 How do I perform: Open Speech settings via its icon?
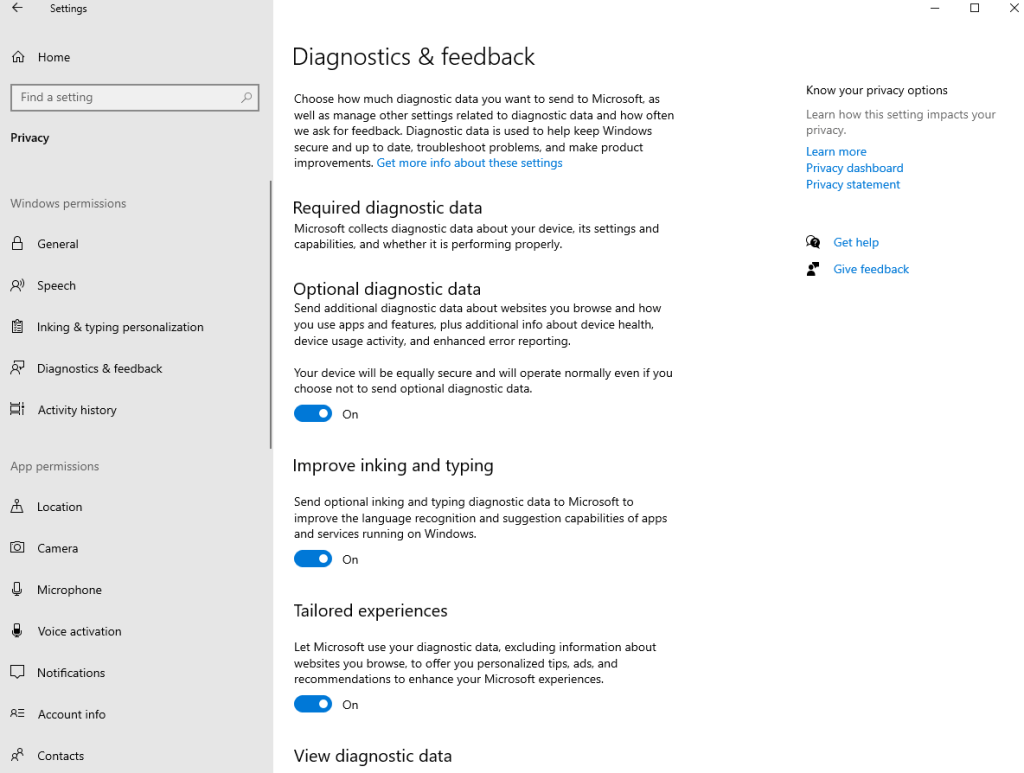(x=18, y=285)
